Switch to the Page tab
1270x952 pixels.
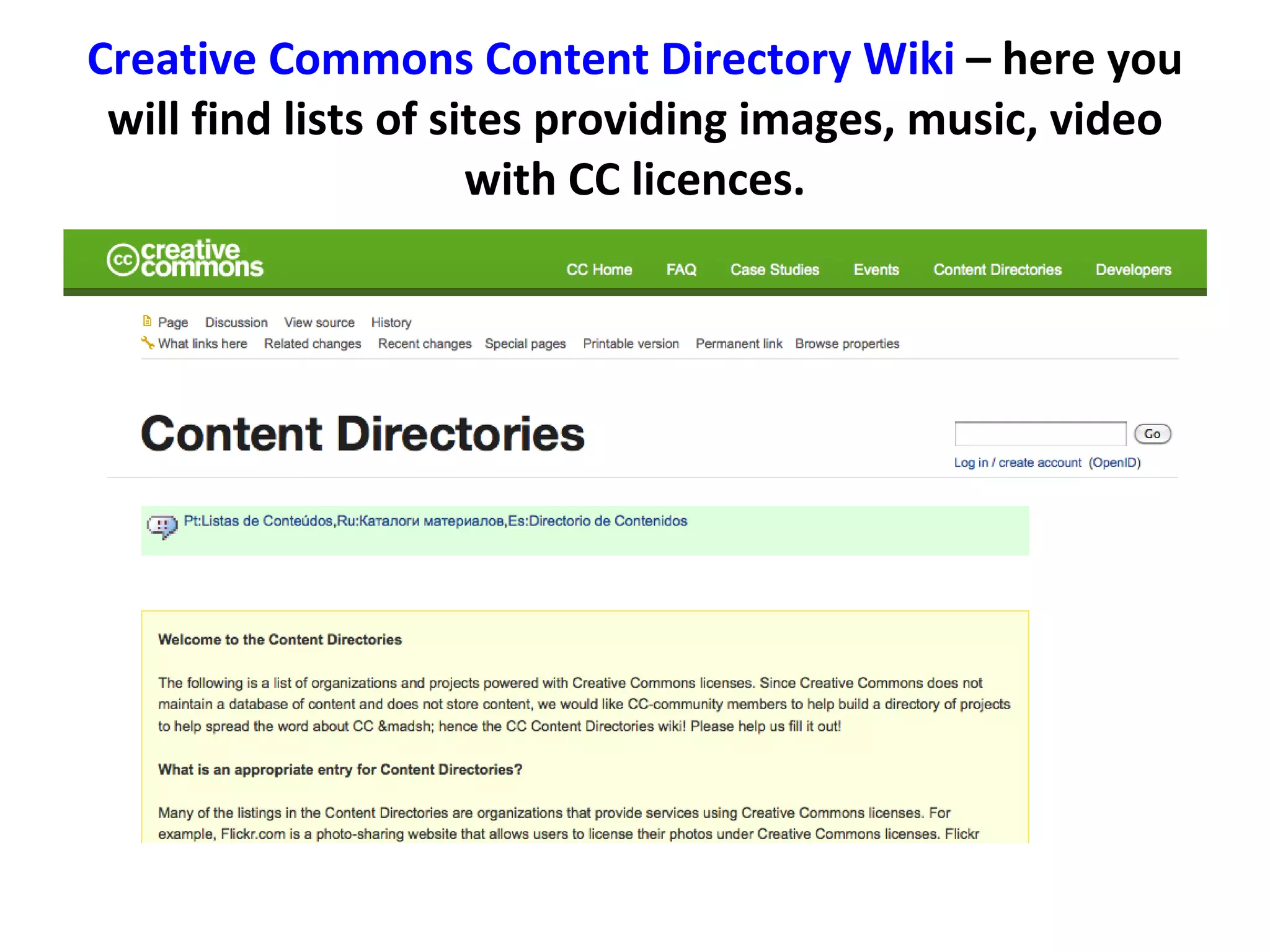[173, 323]
